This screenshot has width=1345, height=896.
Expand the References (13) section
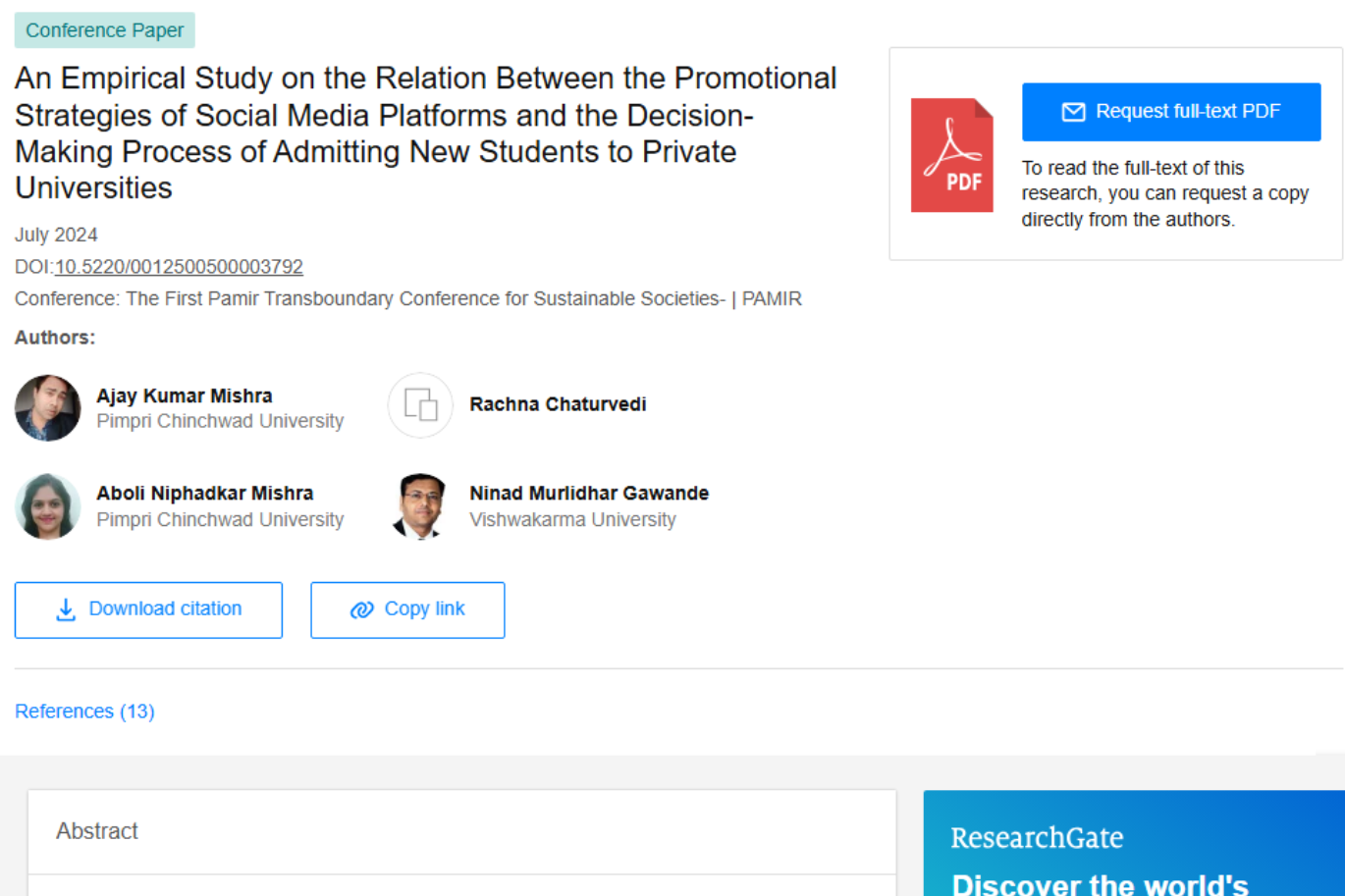click(x=84, y=711)
